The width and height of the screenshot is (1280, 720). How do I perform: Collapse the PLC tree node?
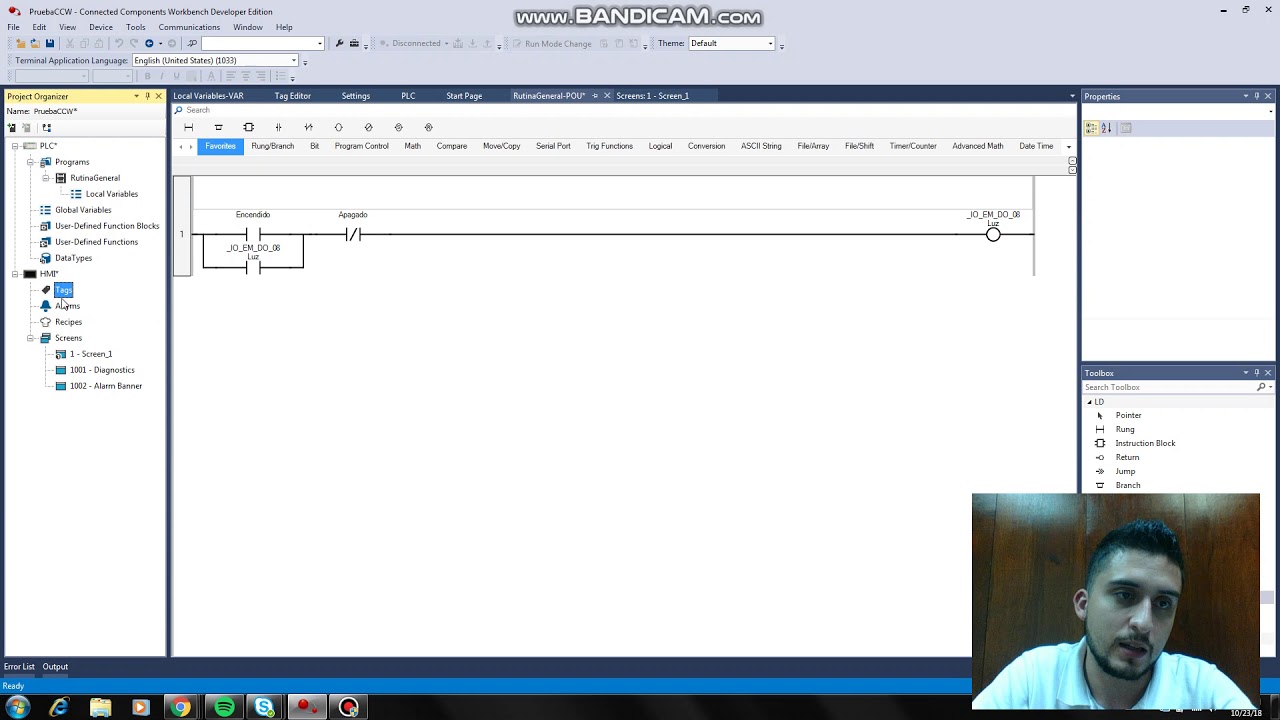click(14, 146)
